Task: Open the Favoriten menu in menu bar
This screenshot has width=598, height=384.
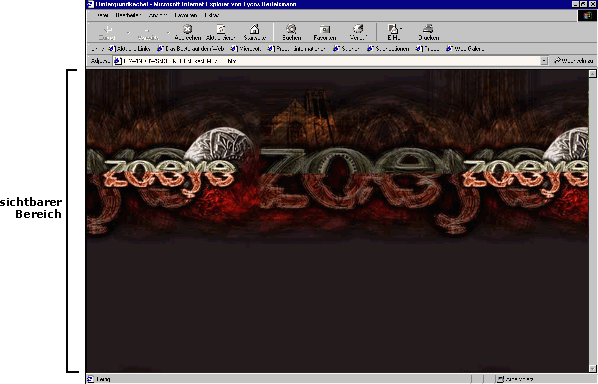Action: coord(186,15)
